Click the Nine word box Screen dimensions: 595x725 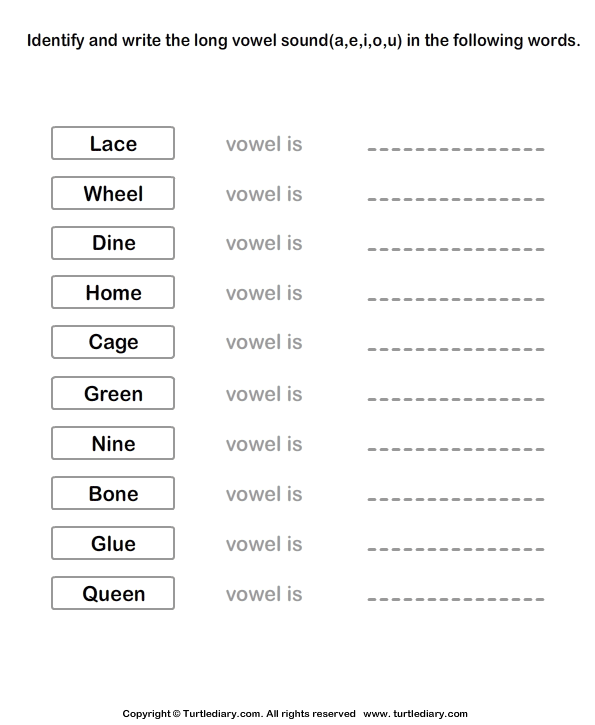[113, 443]
